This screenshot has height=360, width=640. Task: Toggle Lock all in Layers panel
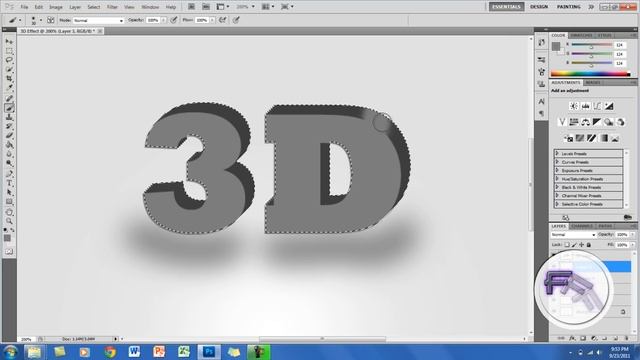[589, 244]
